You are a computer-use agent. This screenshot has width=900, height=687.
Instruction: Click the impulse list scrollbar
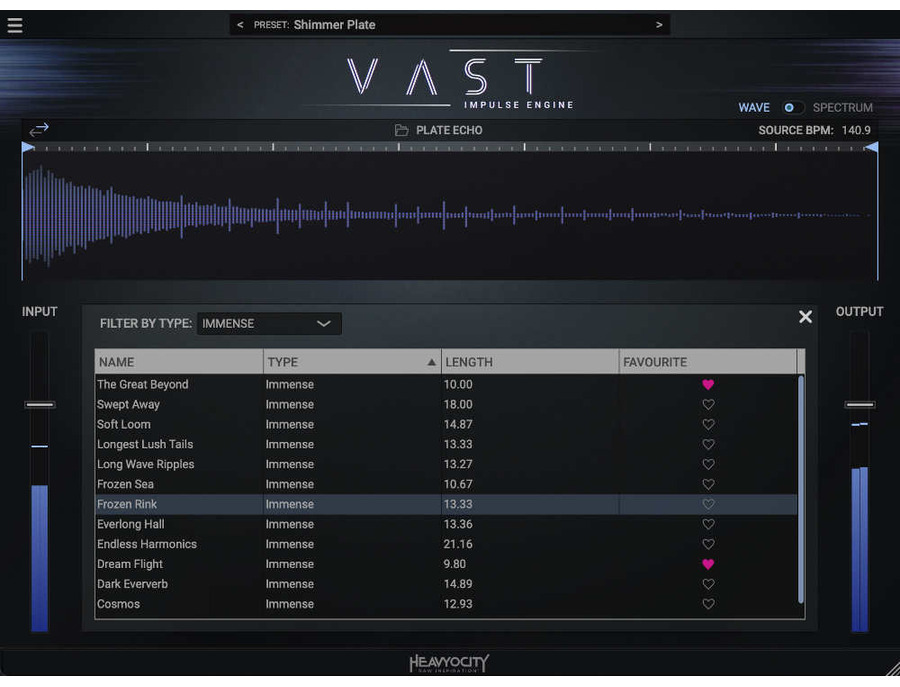pos(801,489)
